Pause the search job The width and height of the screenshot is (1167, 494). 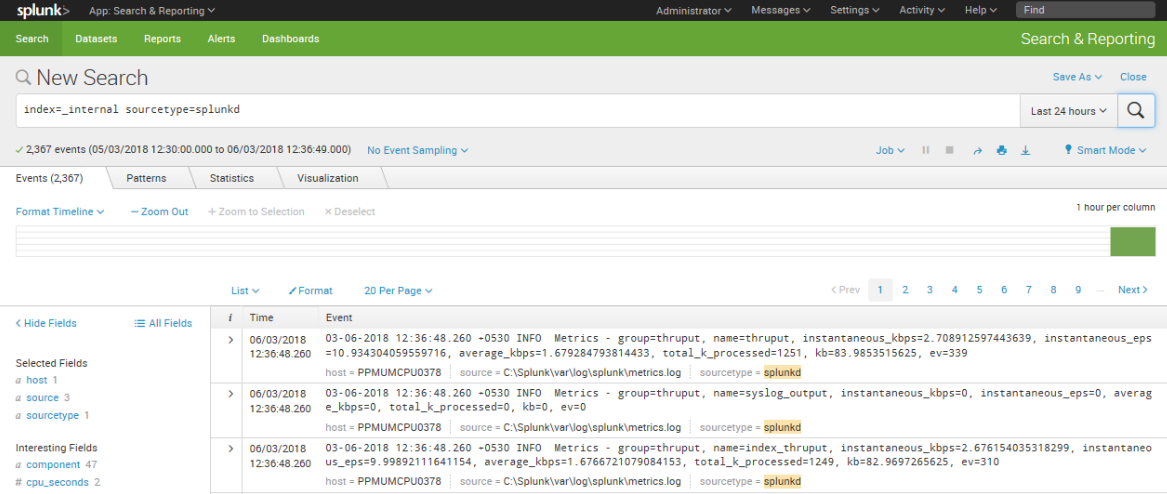pyautogui.click(x=926, y=150)
